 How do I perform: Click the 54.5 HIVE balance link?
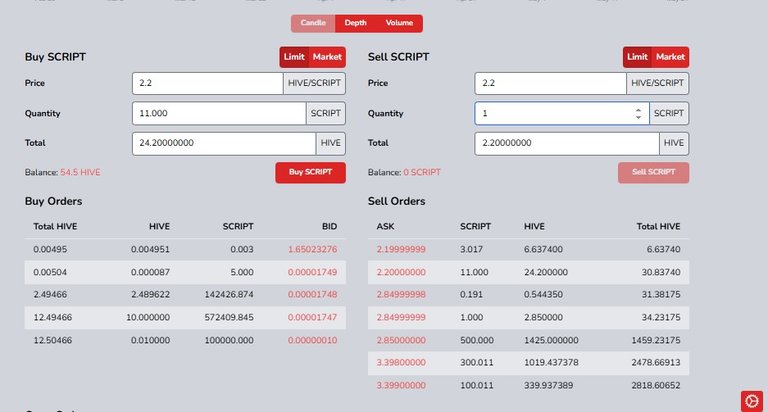coord(80,172)
